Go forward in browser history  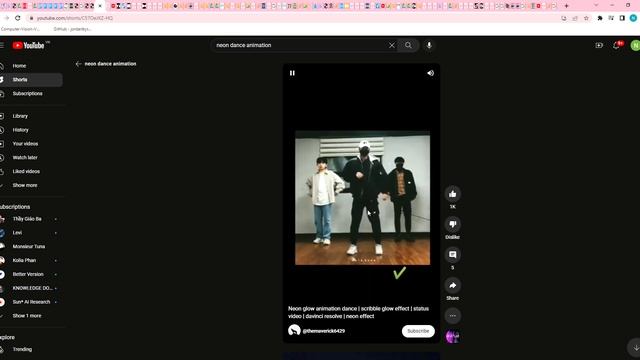click(7, 18)
